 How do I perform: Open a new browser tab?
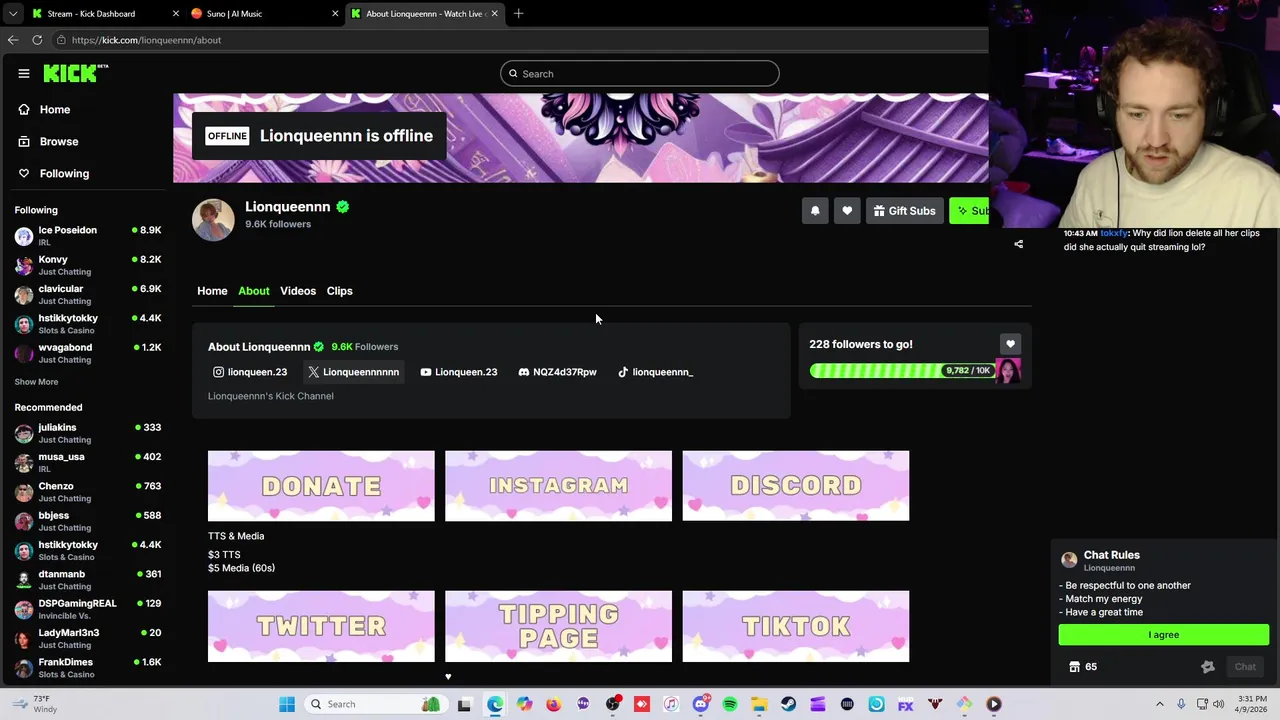pyautogui.click(x=519, y=14)
